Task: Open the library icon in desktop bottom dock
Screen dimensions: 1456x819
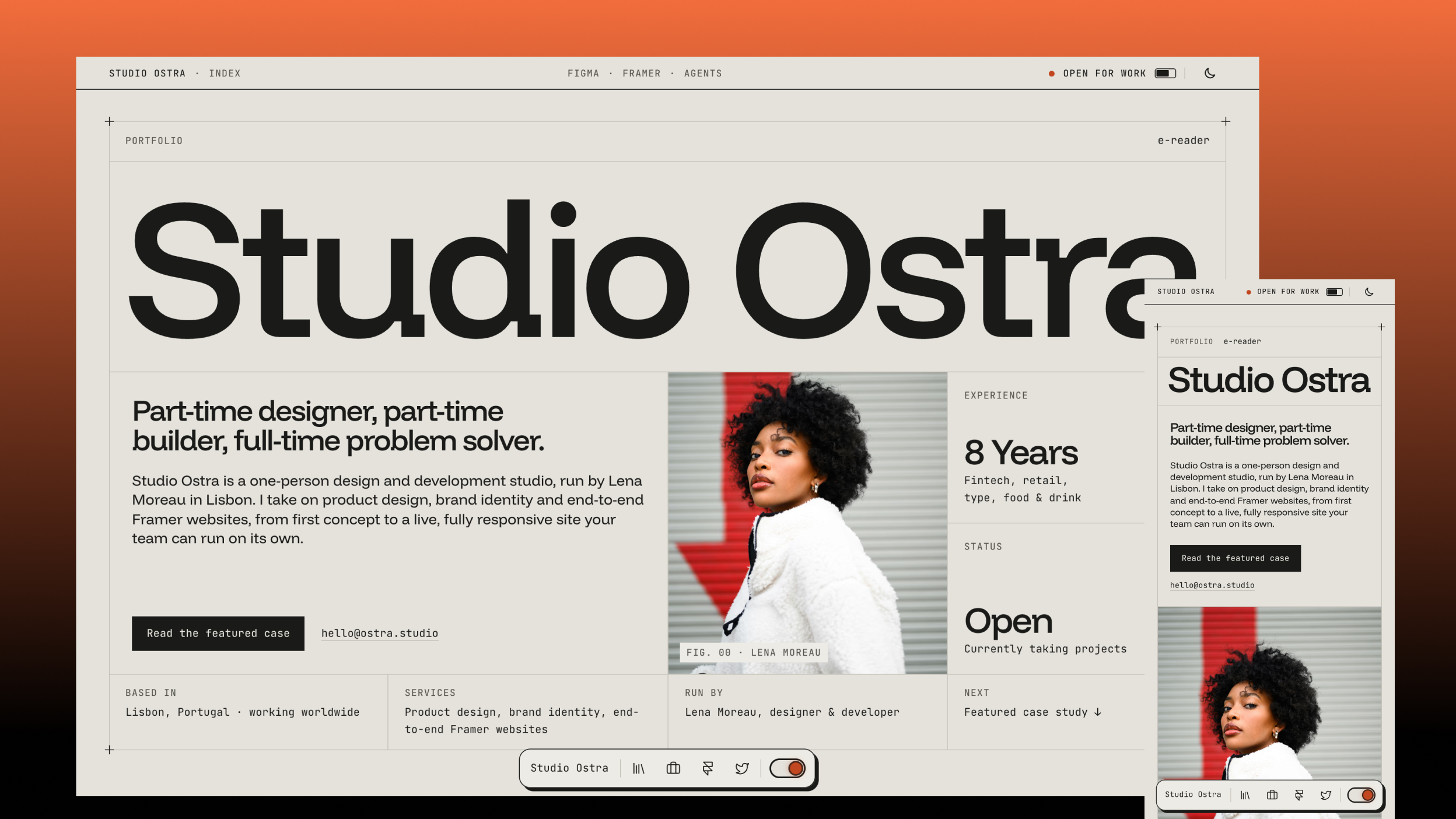Action: pos(639,769)
